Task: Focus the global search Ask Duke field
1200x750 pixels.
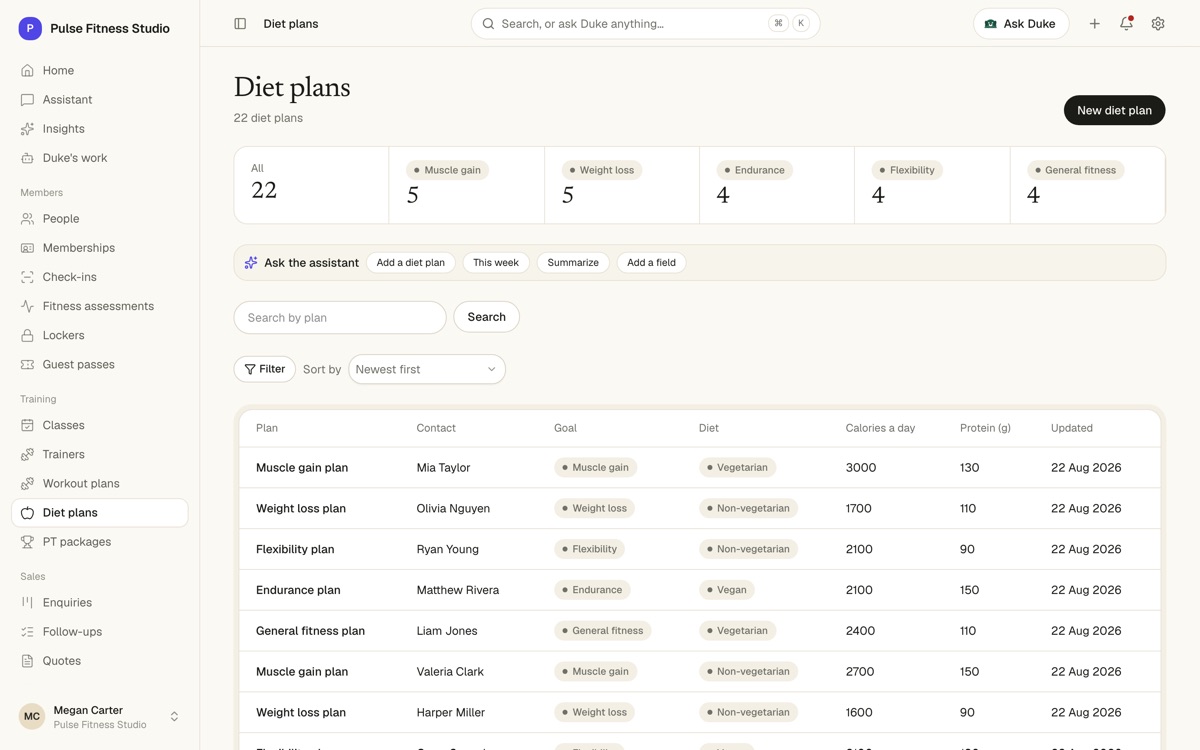Action: 645,24
